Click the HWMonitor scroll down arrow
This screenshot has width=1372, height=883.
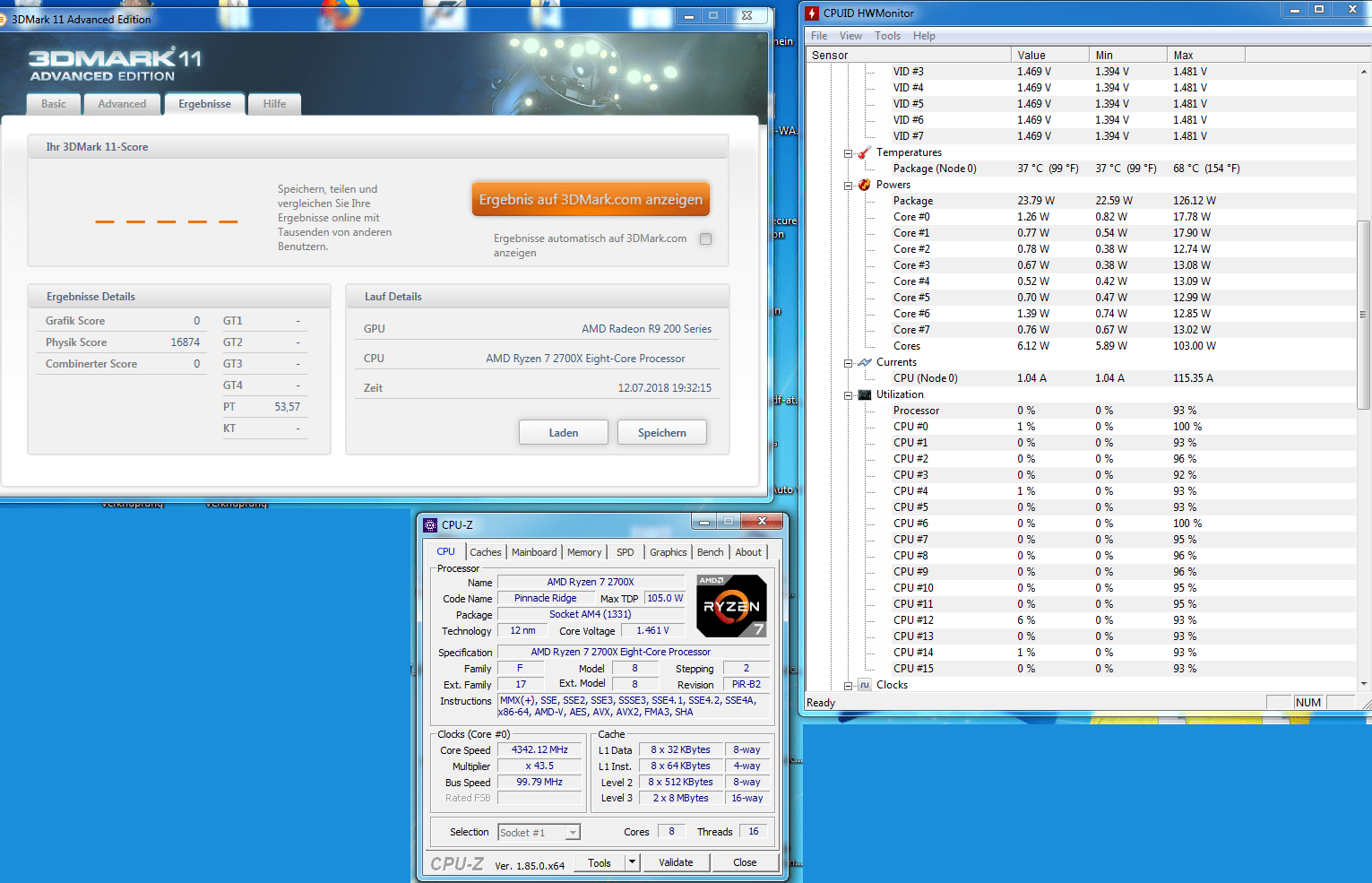tap(1364, 684)
